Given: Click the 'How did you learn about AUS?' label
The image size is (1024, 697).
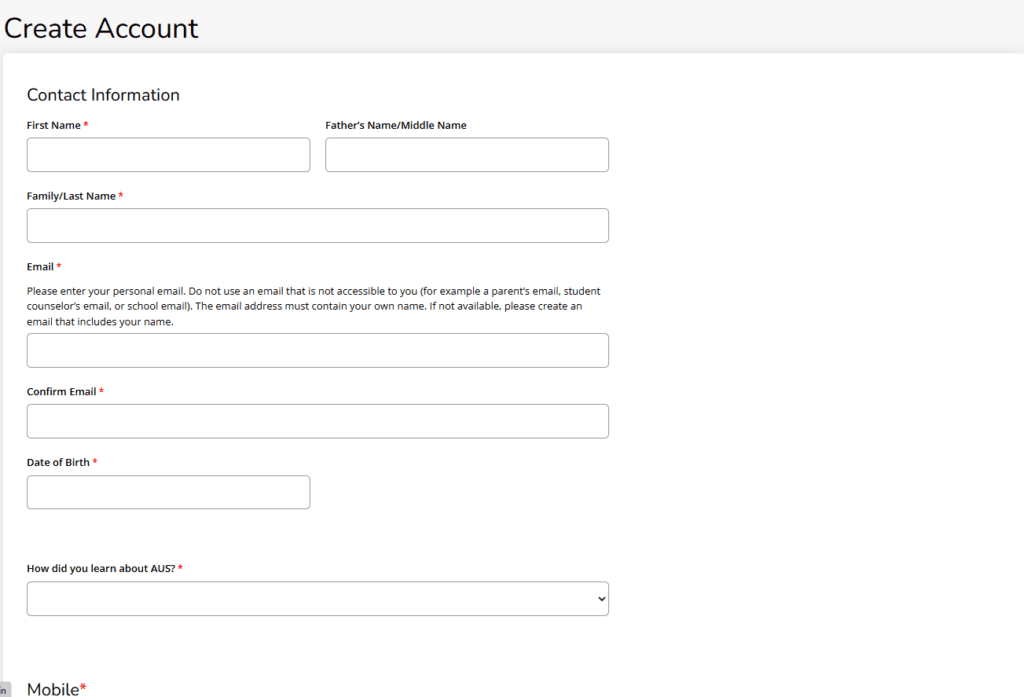Looking at the screenshot, I should pyautogui.click(x=101, y=568).
